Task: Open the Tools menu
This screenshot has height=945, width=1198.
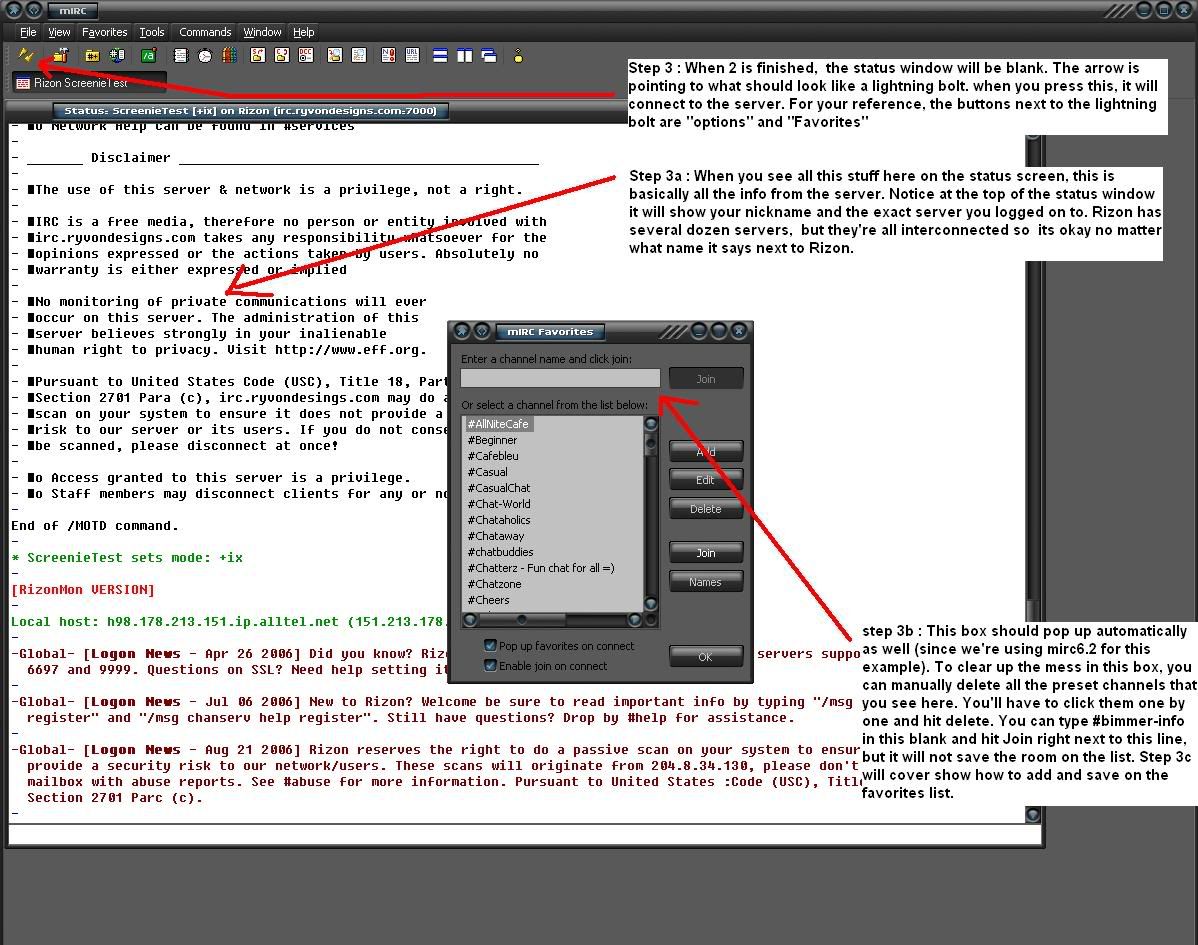Action: pos(151,32)
